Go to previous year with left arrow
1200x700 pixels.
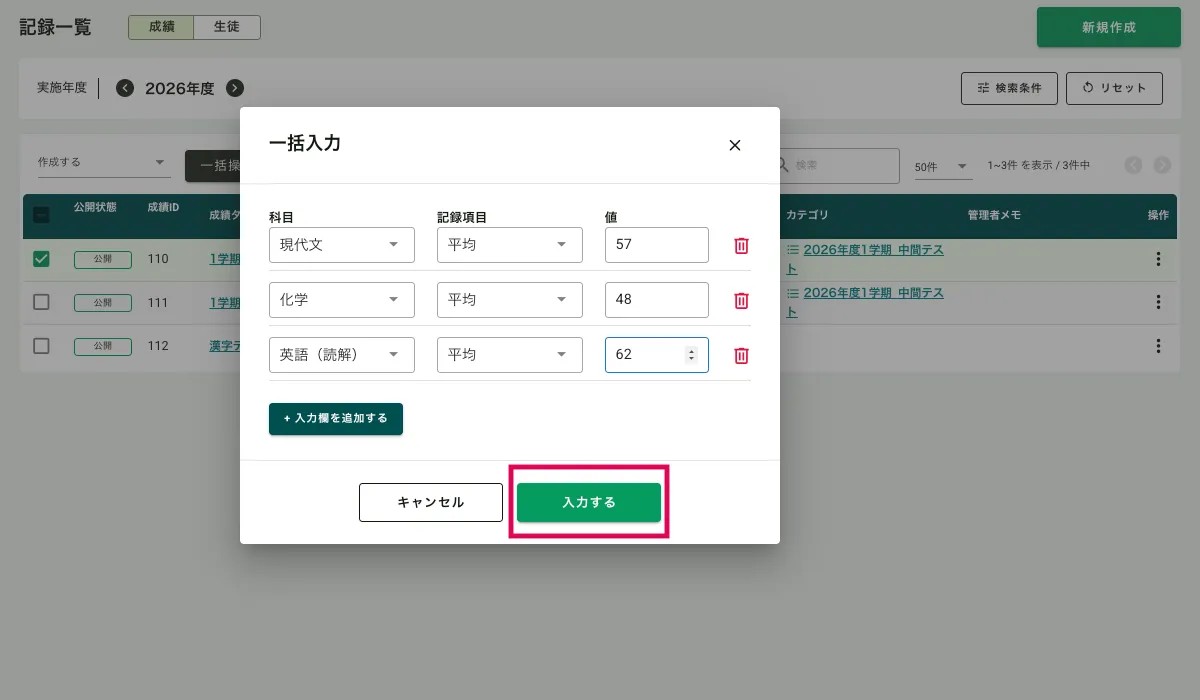click(125, 88)
